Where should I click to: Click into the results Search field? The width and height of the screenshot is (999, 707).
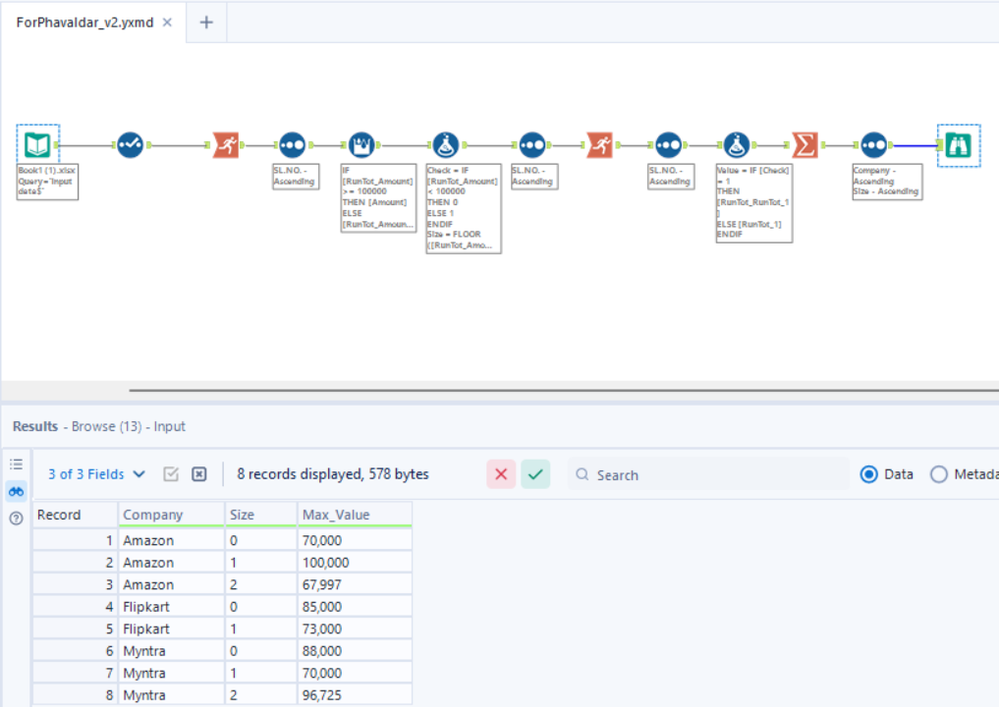[x=708, y=475]
